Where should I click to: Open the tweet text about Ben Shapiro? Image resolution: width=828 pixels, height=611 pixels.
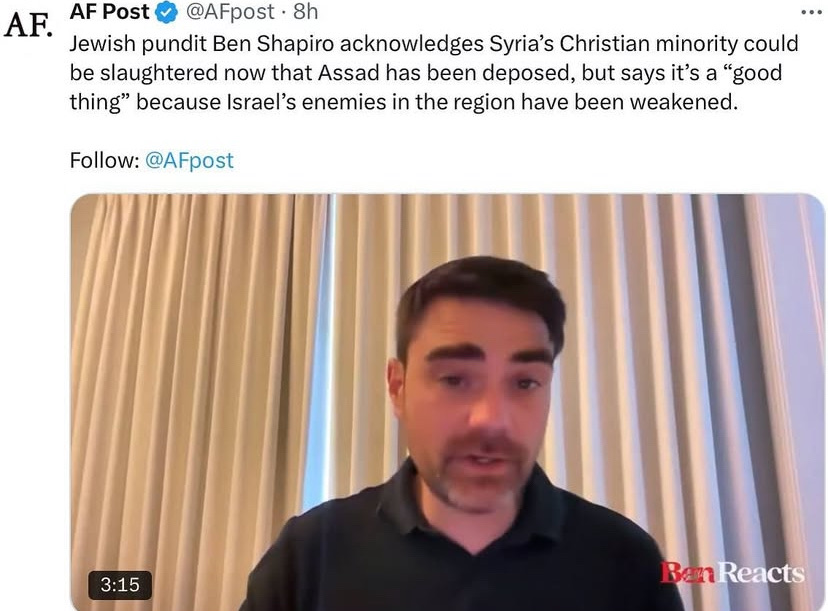(434, 73)
